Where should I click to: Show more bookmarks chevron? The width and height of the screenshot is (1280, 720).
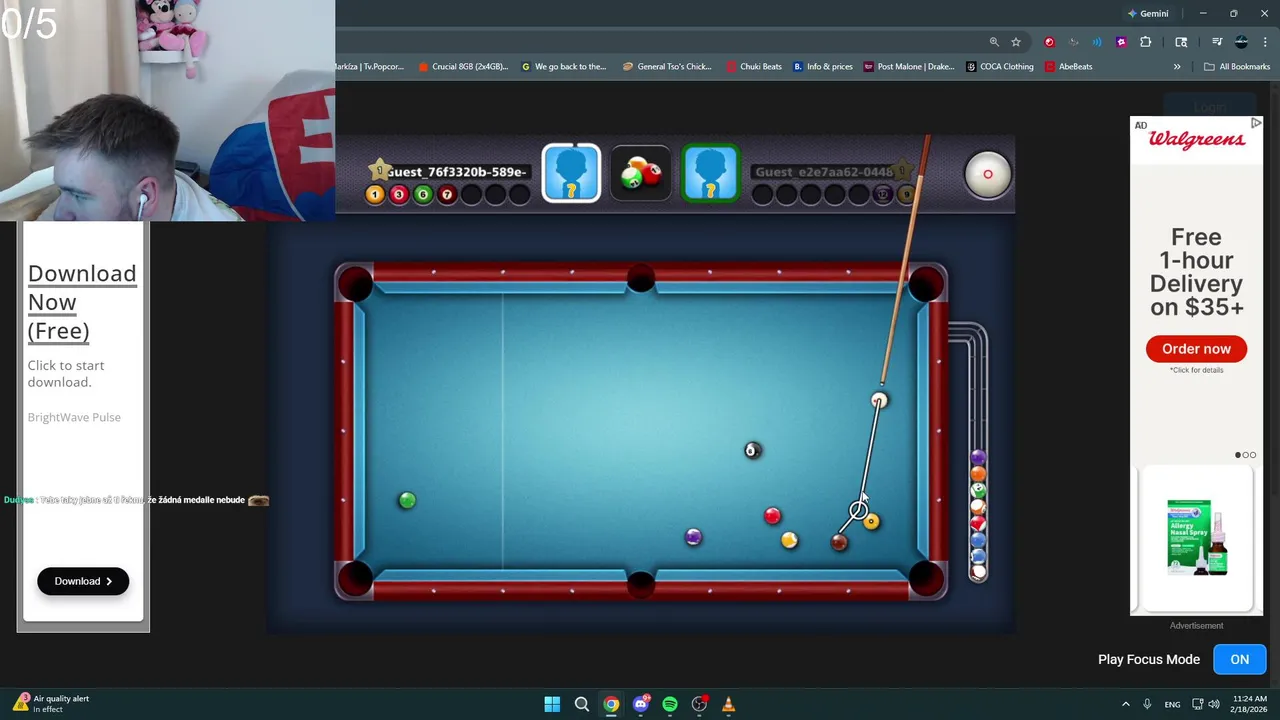[x=1177, y=67]
